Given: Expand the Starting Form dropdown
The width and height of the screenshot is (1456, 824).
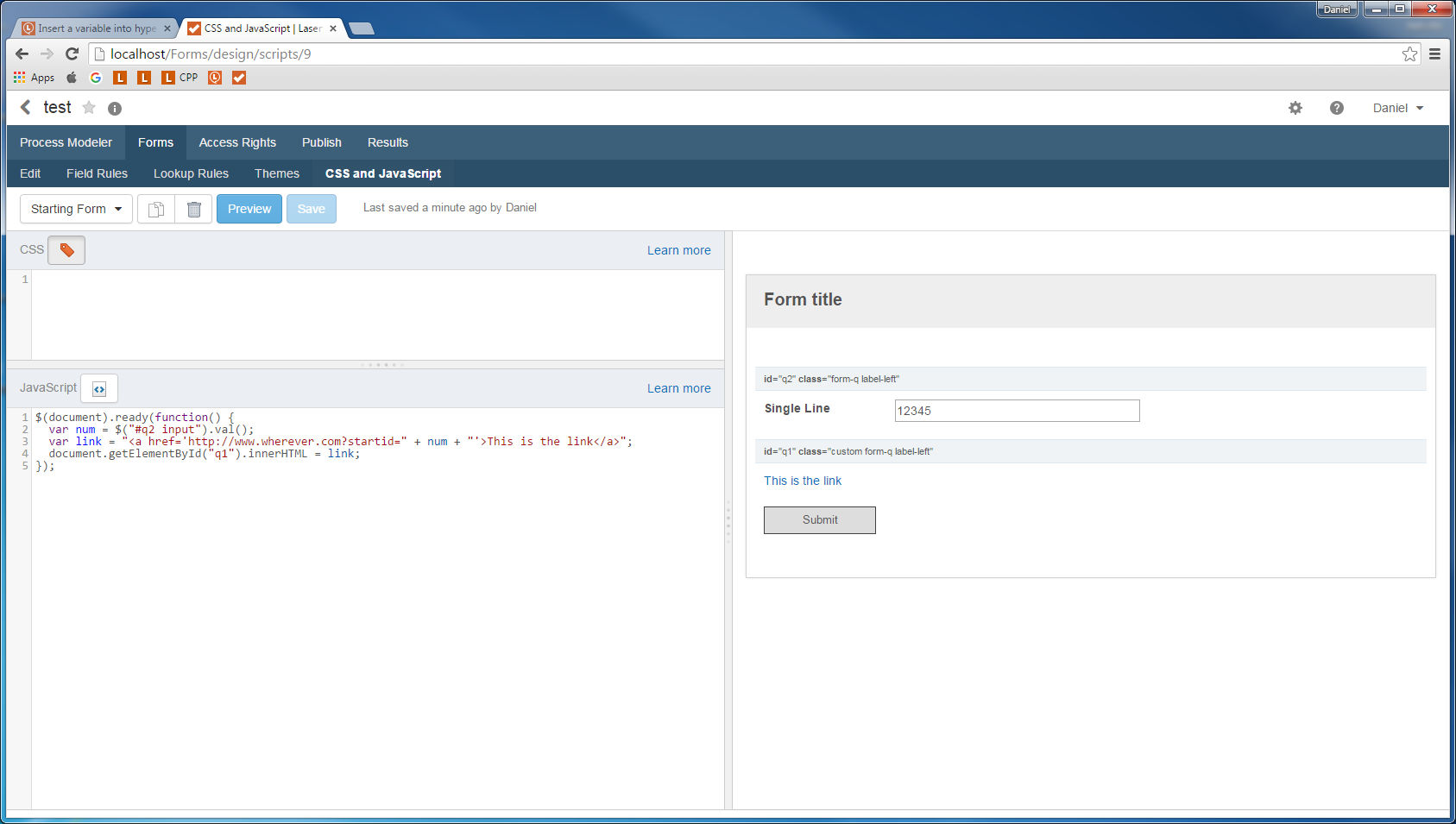Looking at the screenshot, I should pos(76,209).
